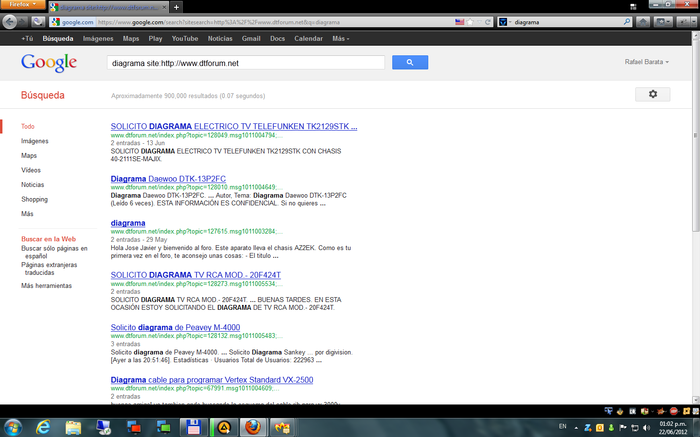Open a new browser tab
This screenshot has height=437, width=700.
click(x=176, y=7)
